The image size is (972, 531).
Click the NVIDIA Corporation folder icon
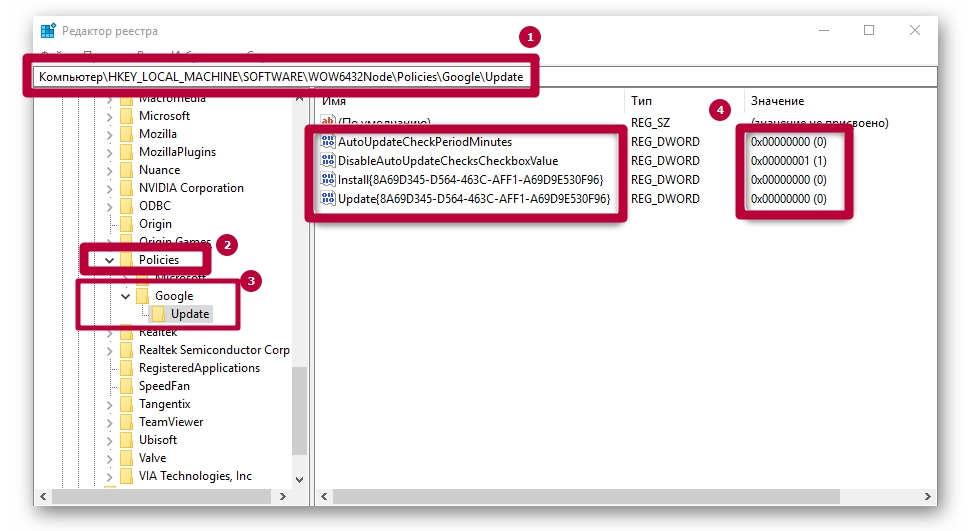126,188
